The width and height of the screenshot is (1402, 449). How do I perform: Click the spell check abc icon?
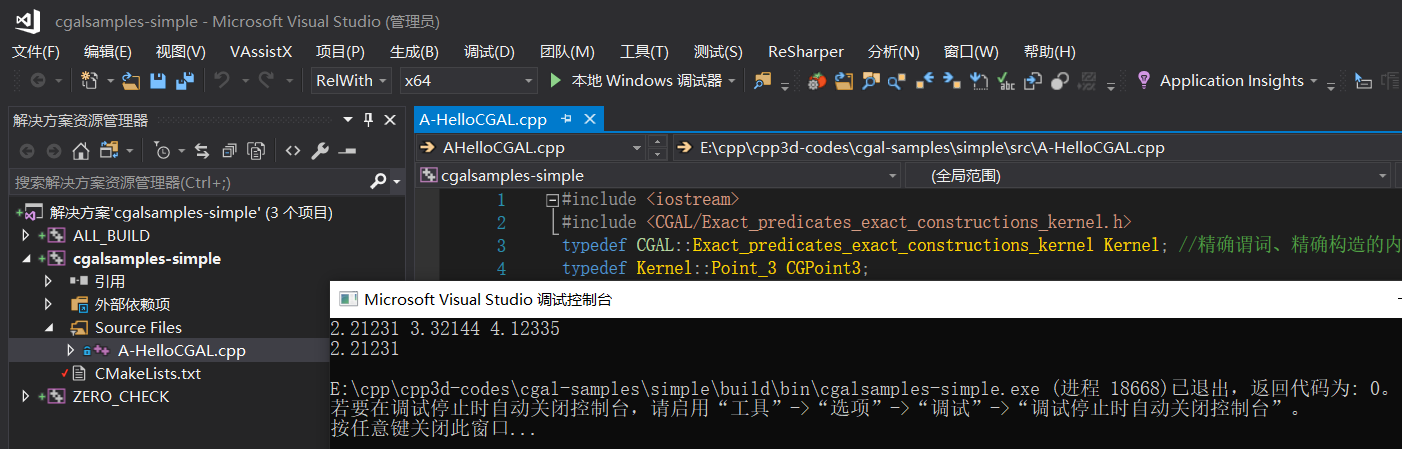pyautogui.click(x=1006, y=81)
